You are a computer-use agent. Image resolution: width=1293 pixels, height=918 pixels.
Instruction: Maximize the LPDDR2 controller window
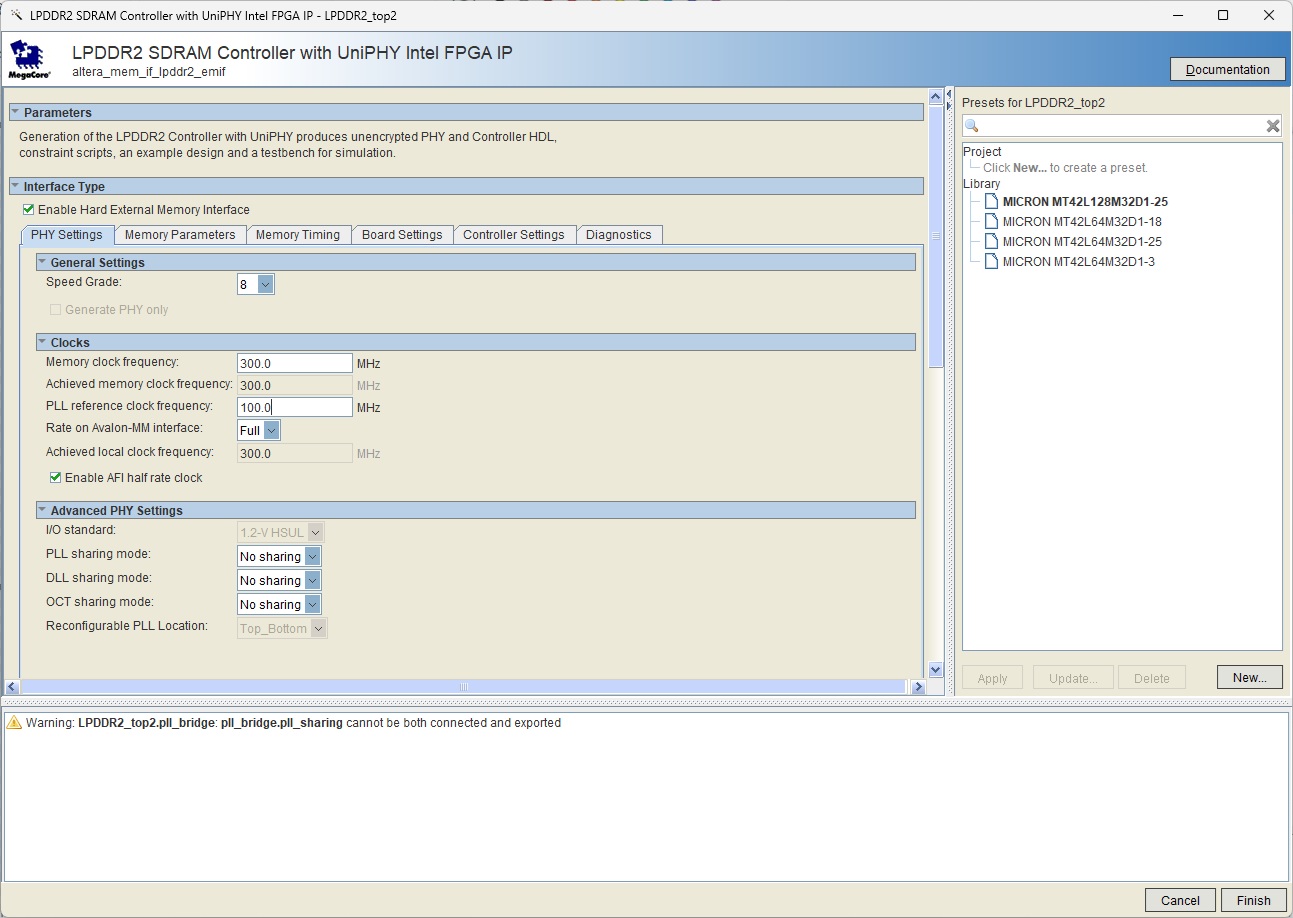(1223, 15)
